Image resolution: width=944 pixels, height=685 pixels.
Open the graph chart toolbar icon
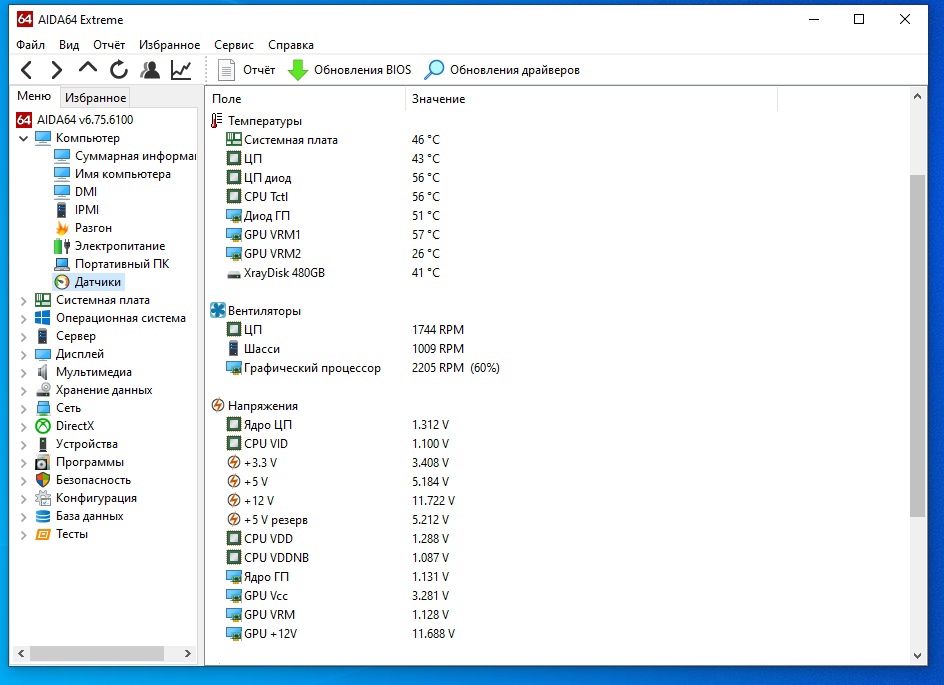(x=181, y=70)
